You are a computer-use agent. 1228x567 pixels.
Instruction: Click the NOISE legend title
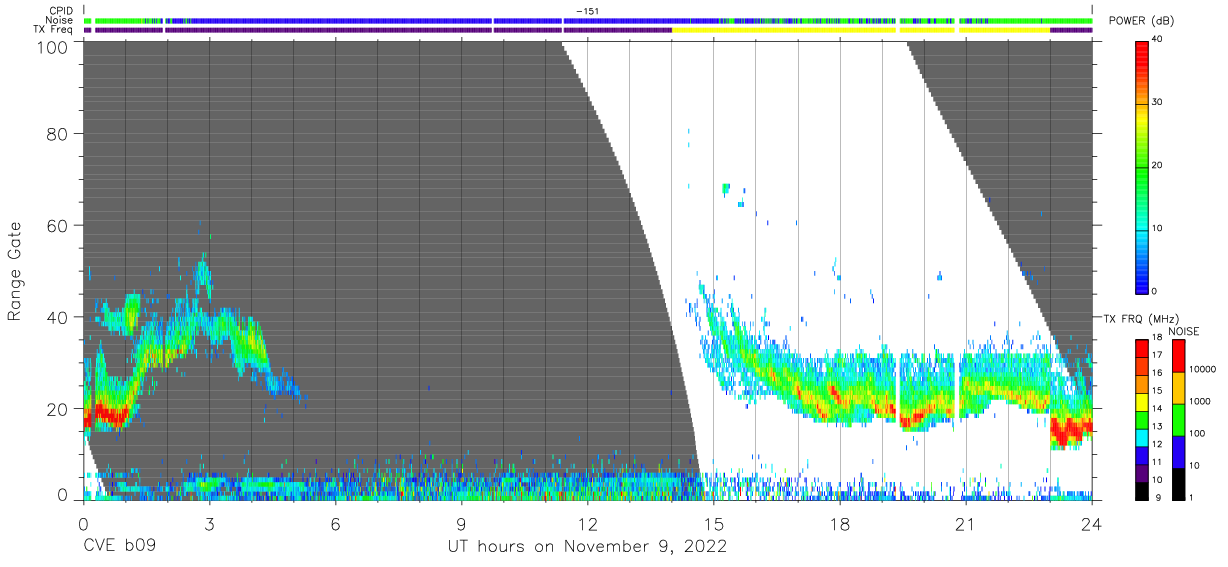1183,330
